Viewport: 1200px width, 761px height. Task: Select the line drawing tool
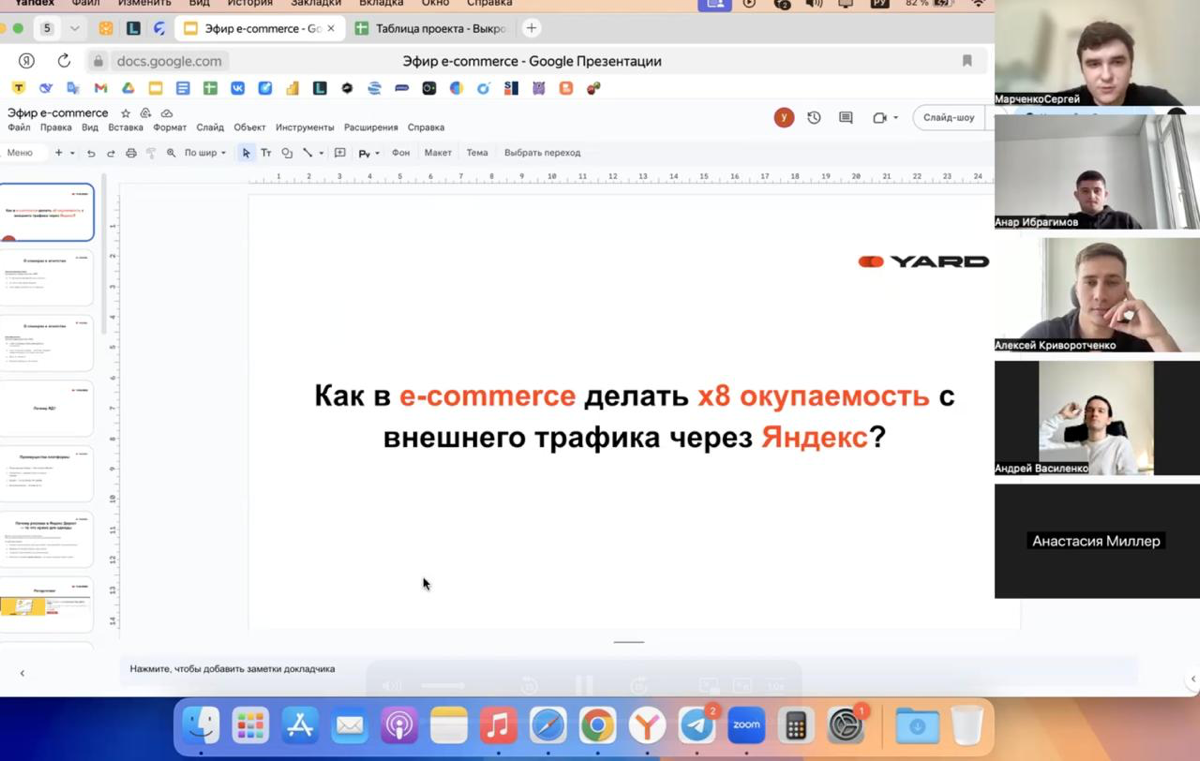tap(308, 153)
